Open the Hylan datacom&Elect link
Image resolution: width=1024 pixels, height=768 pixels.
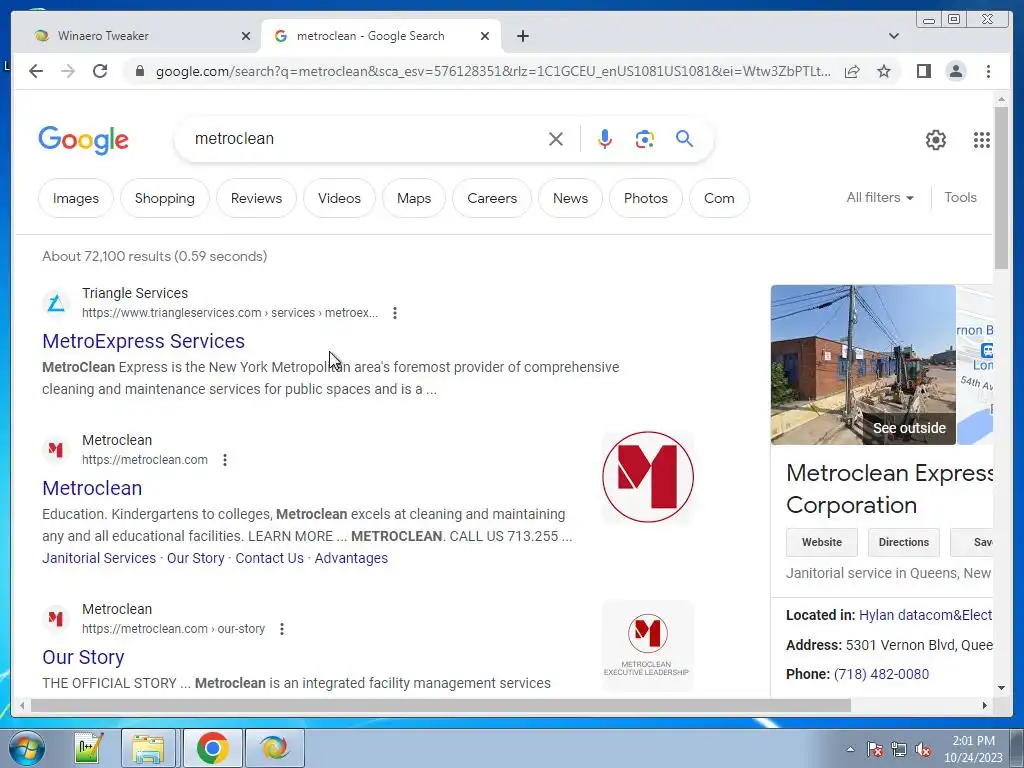[925, 615]
